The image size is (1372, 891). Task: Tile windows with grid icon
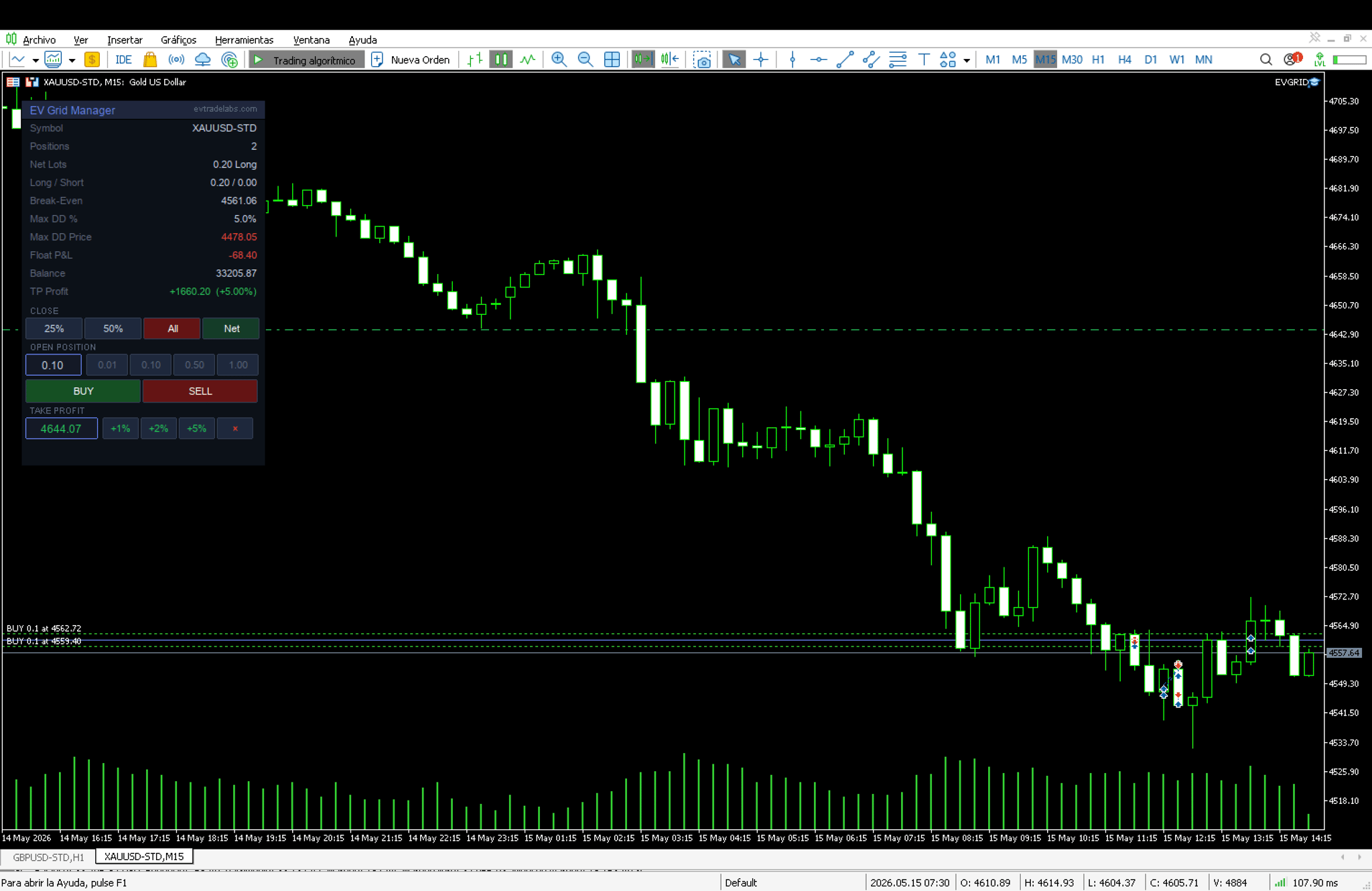tap(612, 60)
